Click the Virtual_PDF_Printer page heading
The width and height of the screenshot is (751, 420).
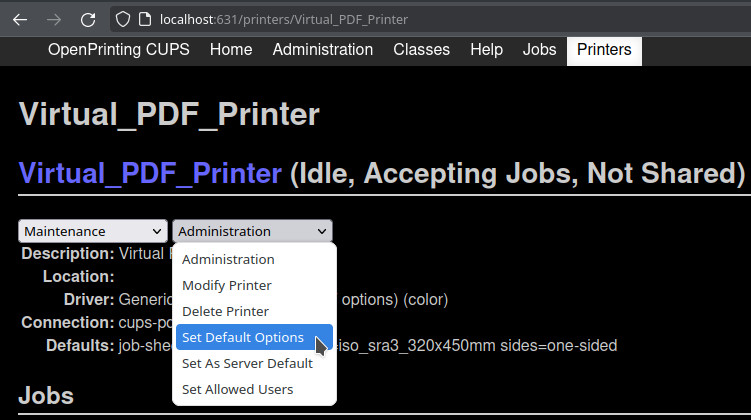169,114
